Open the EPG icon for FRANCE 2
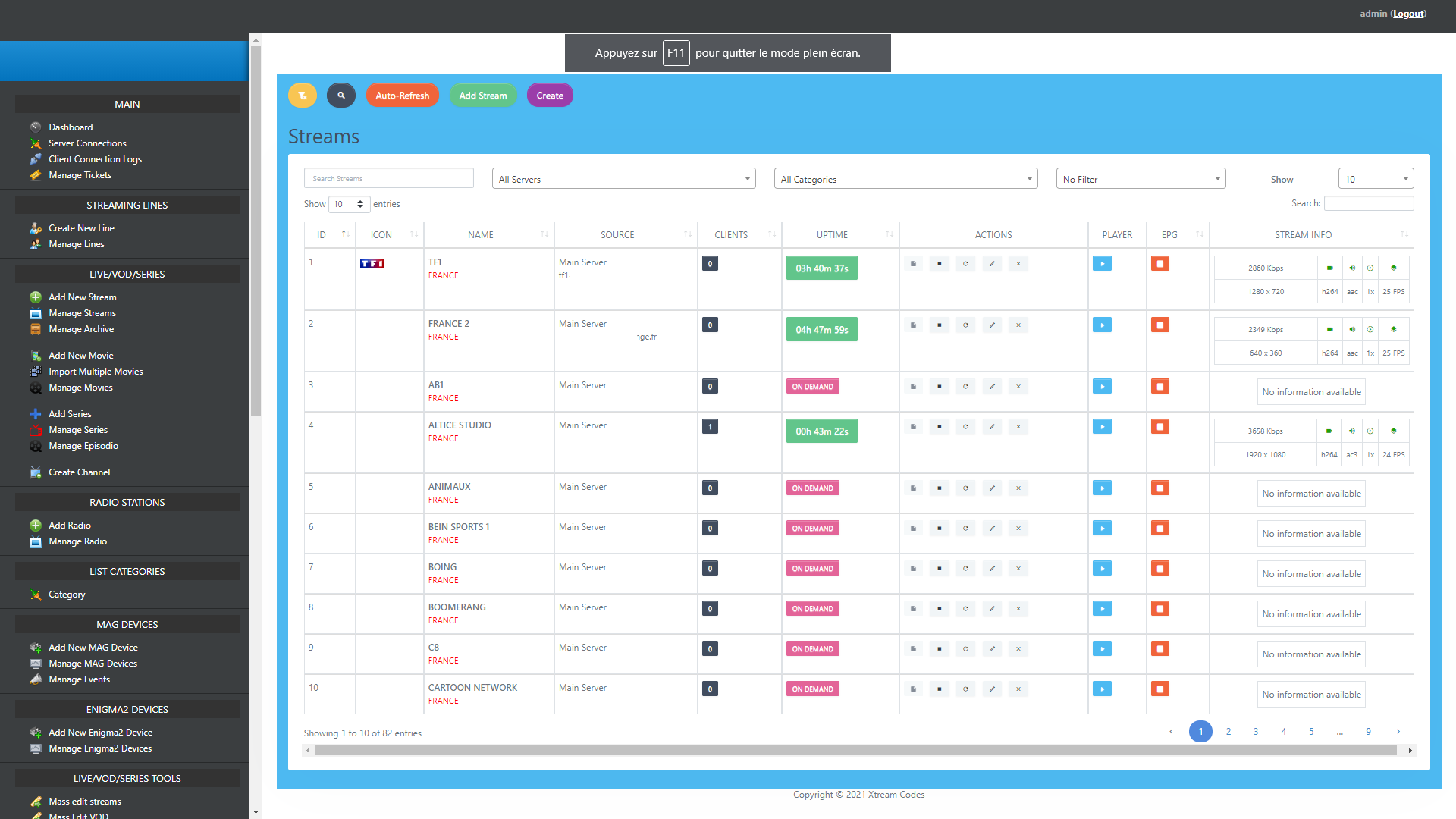This screenshot has width=1456, height=819. [1160, 325]
